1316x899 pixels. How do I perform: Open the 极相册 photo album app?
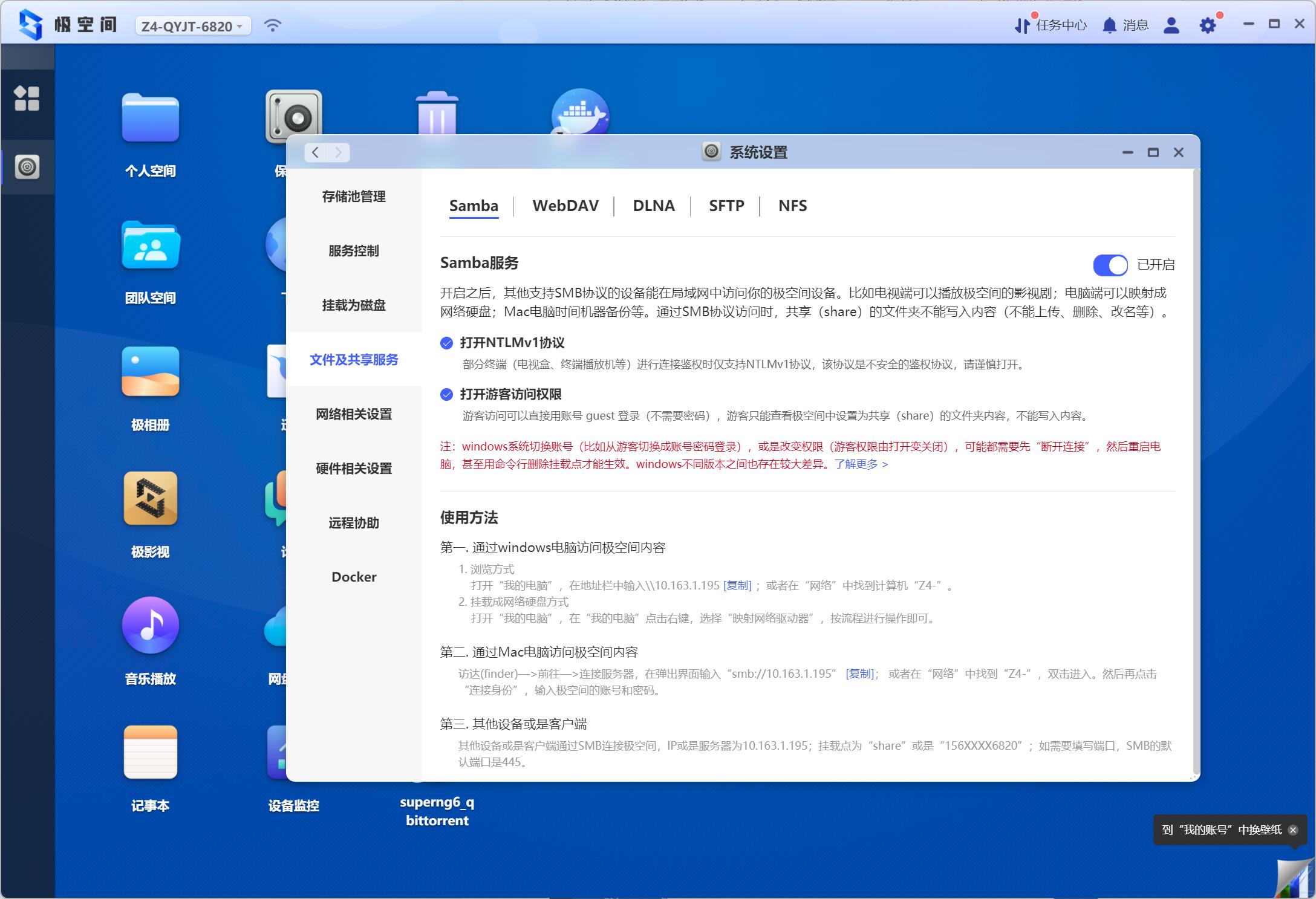click(x=151, y=371)
